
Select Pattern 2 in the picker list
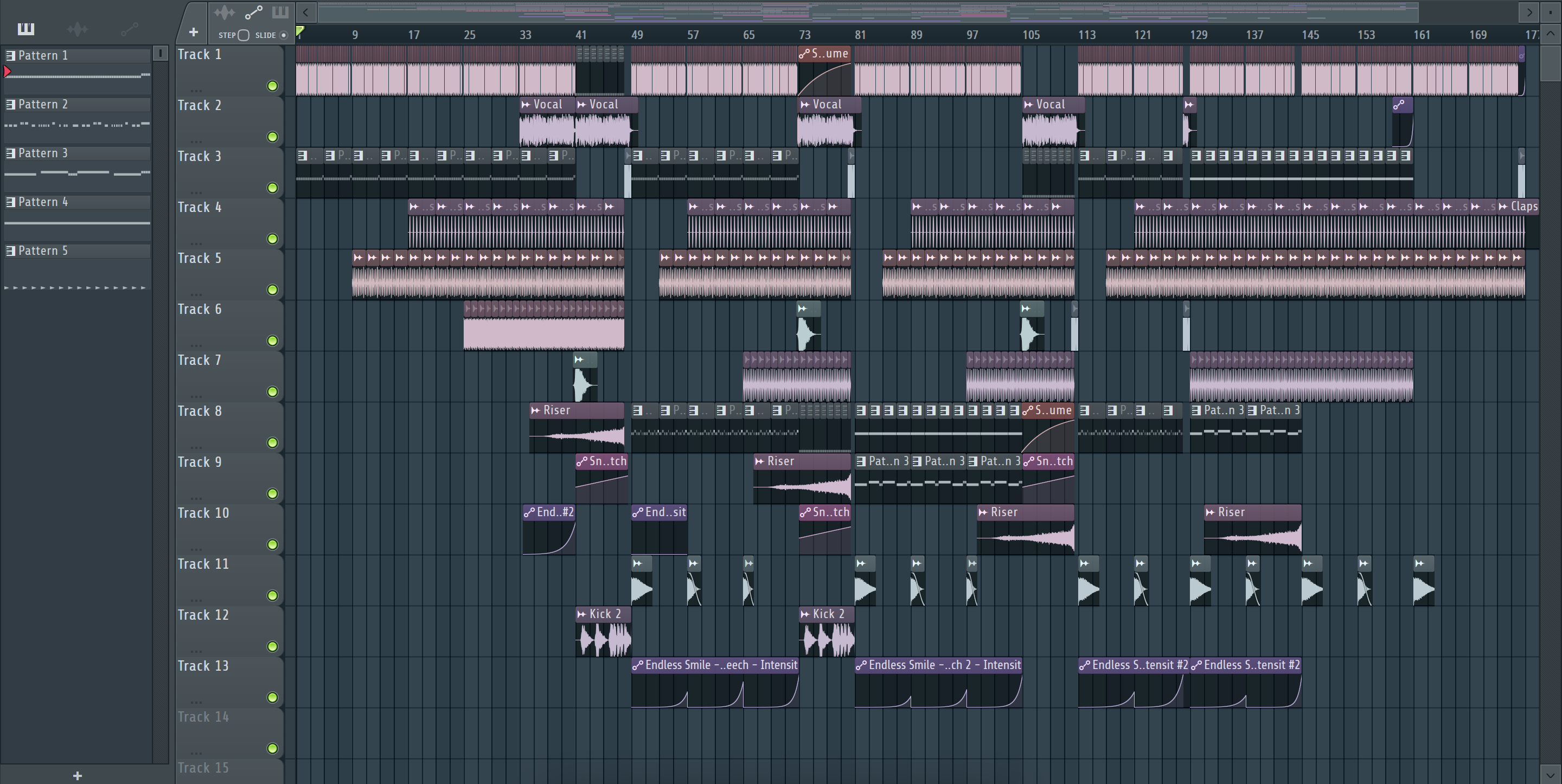click(78, 104)
